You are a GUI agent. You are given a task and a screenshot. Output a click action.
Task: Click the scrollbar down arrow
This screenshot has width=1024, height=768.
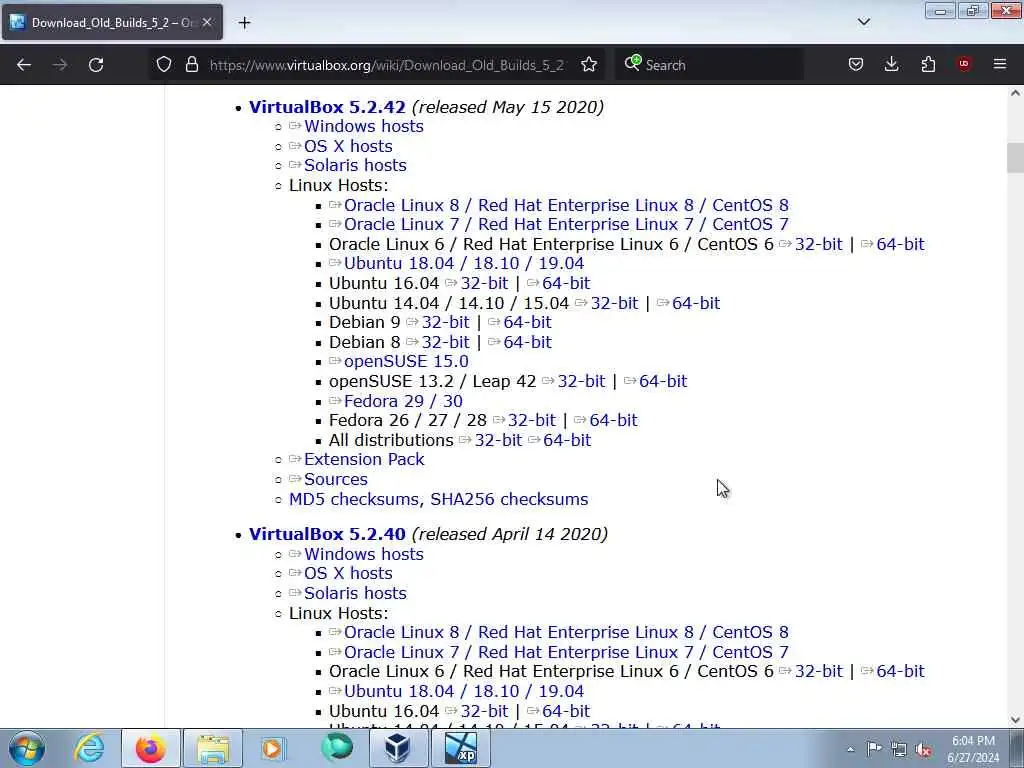[1015, 720]
